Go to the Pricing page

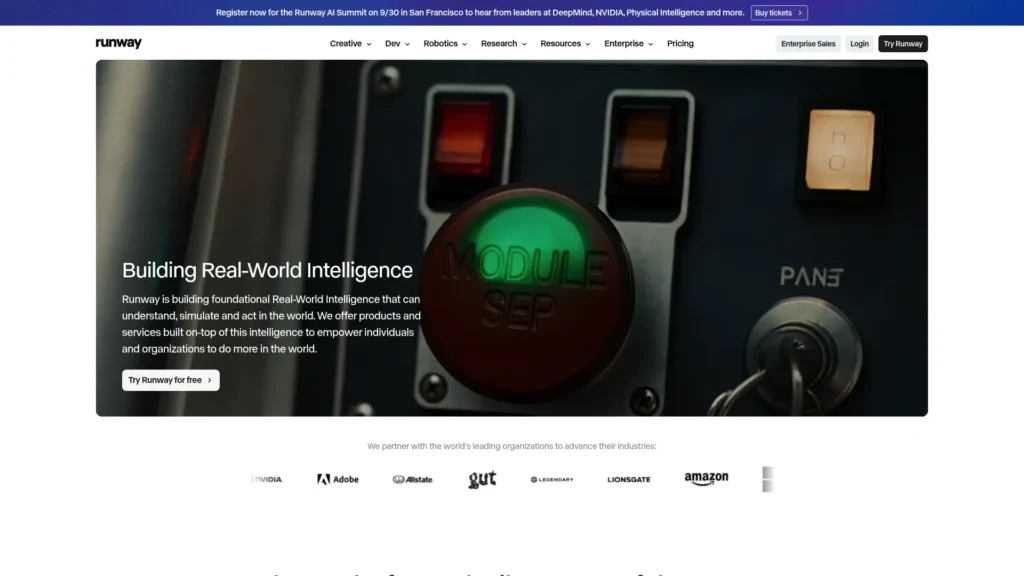pyautogui.click(x=680, y=44)
